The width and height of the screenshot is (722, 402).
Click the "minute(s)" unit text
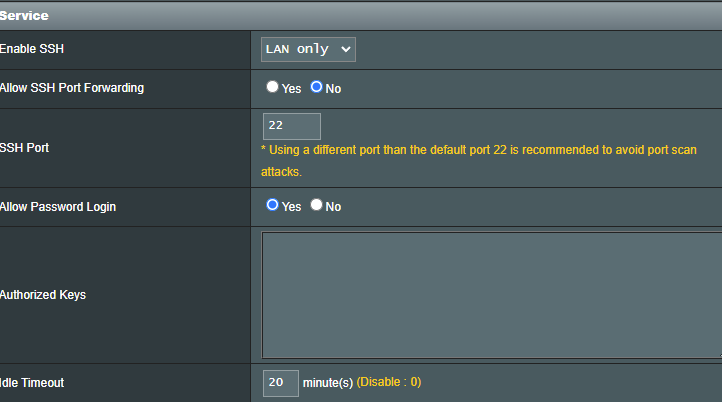[x=327, y=382]
